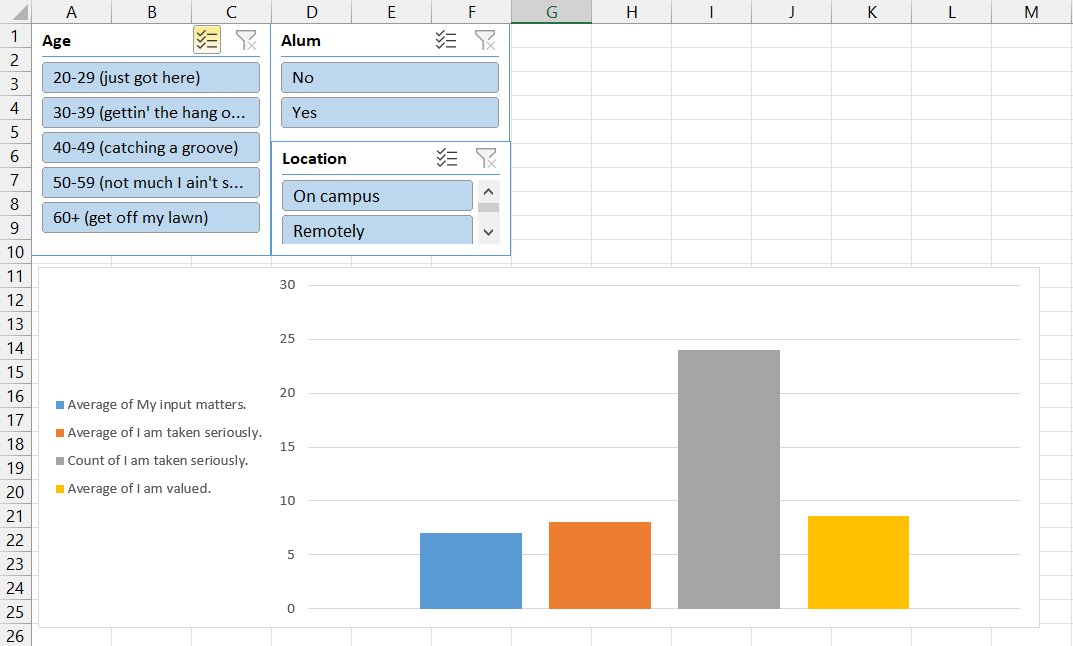Click gray legend swatch for Count entry
The width and height of the screenshot is (1073, 646).
click(x=60, y=461)
